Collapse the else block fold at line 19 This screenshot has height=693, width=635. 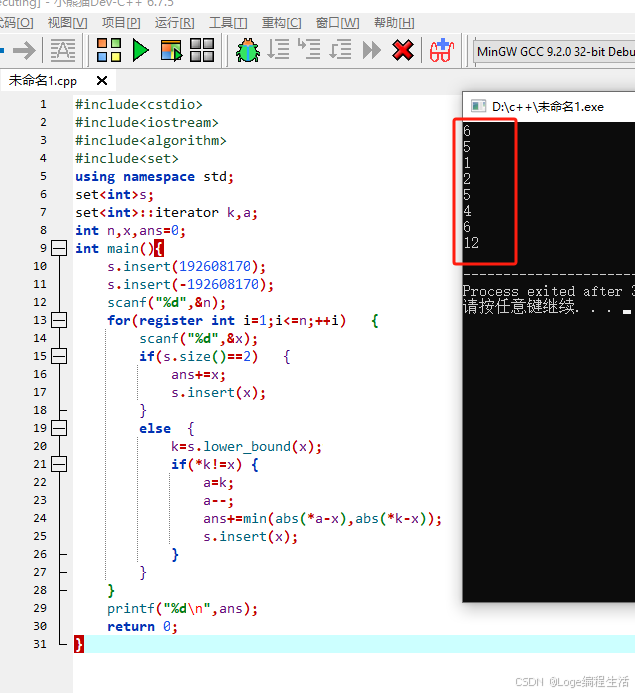tap(59, 428)
